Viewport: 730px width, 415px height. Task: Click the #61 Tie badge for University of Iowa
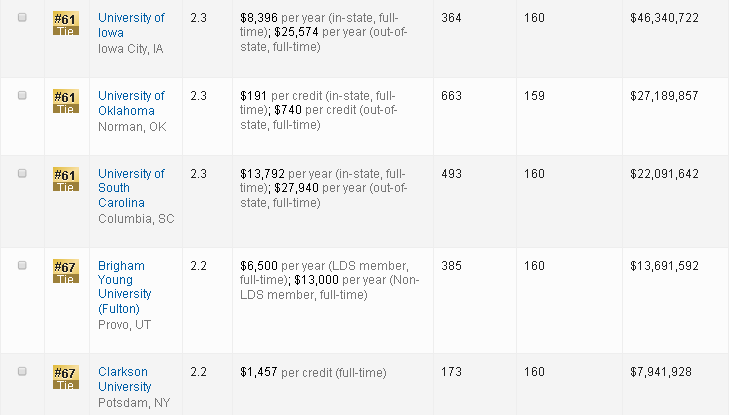[x=65, y=23]
